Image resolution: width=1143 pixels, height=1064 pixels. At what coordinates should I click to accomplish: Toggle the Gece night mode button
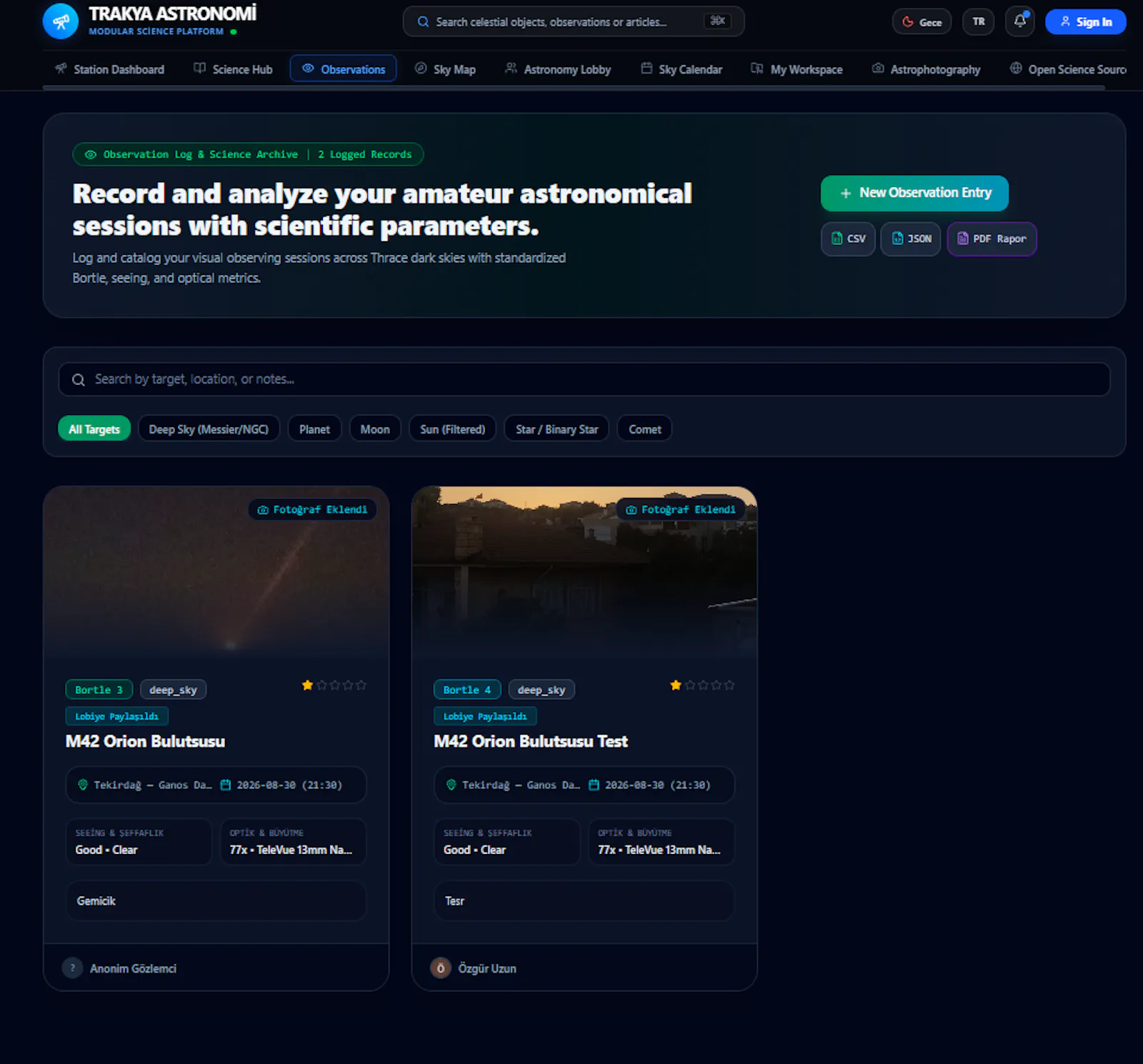tap(922, 22)
